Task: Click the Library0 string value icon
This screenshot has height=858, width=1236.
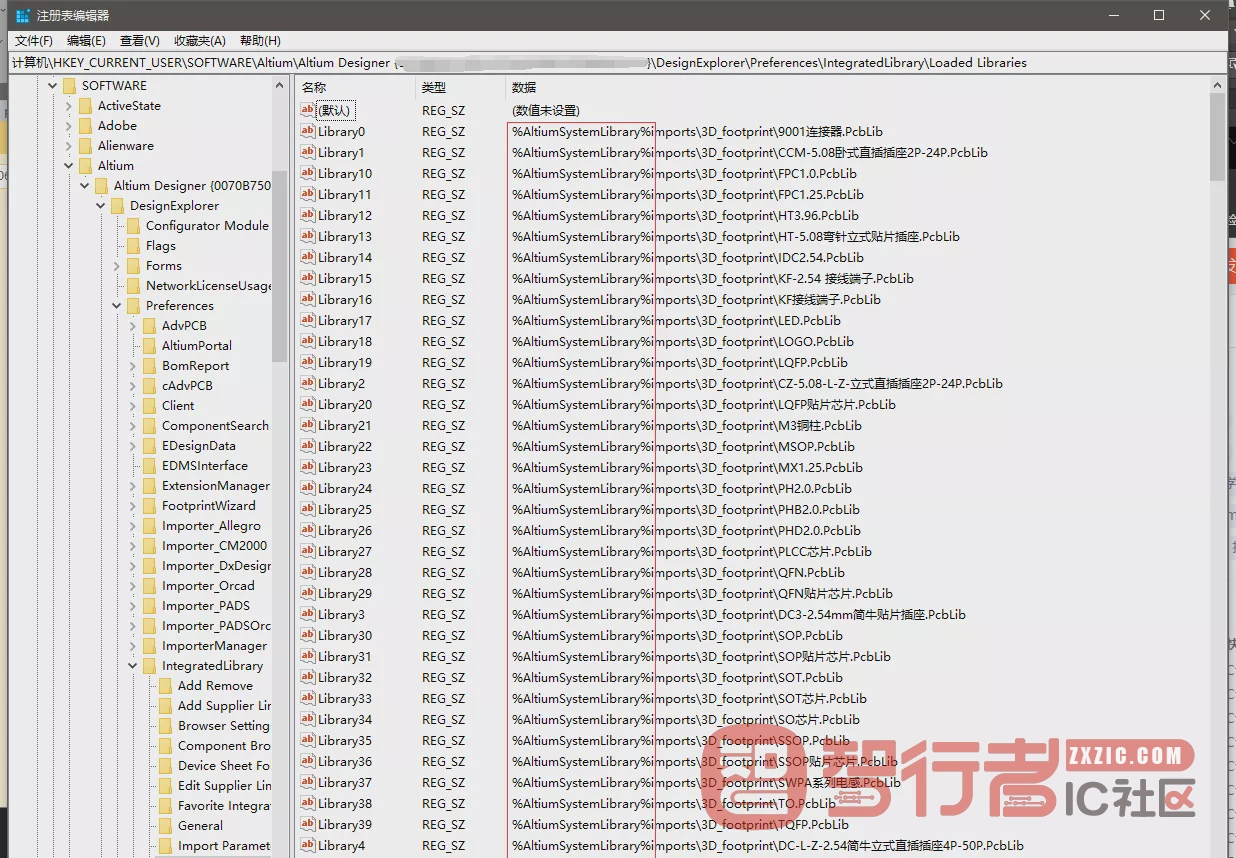Action: click(308, 131)
